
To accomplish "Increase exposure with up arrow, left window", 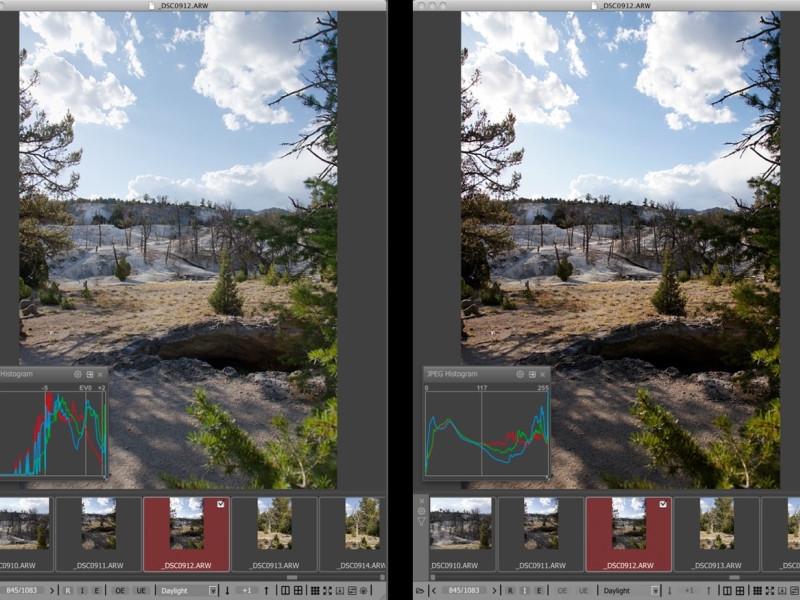I will [x=266, y=590].
